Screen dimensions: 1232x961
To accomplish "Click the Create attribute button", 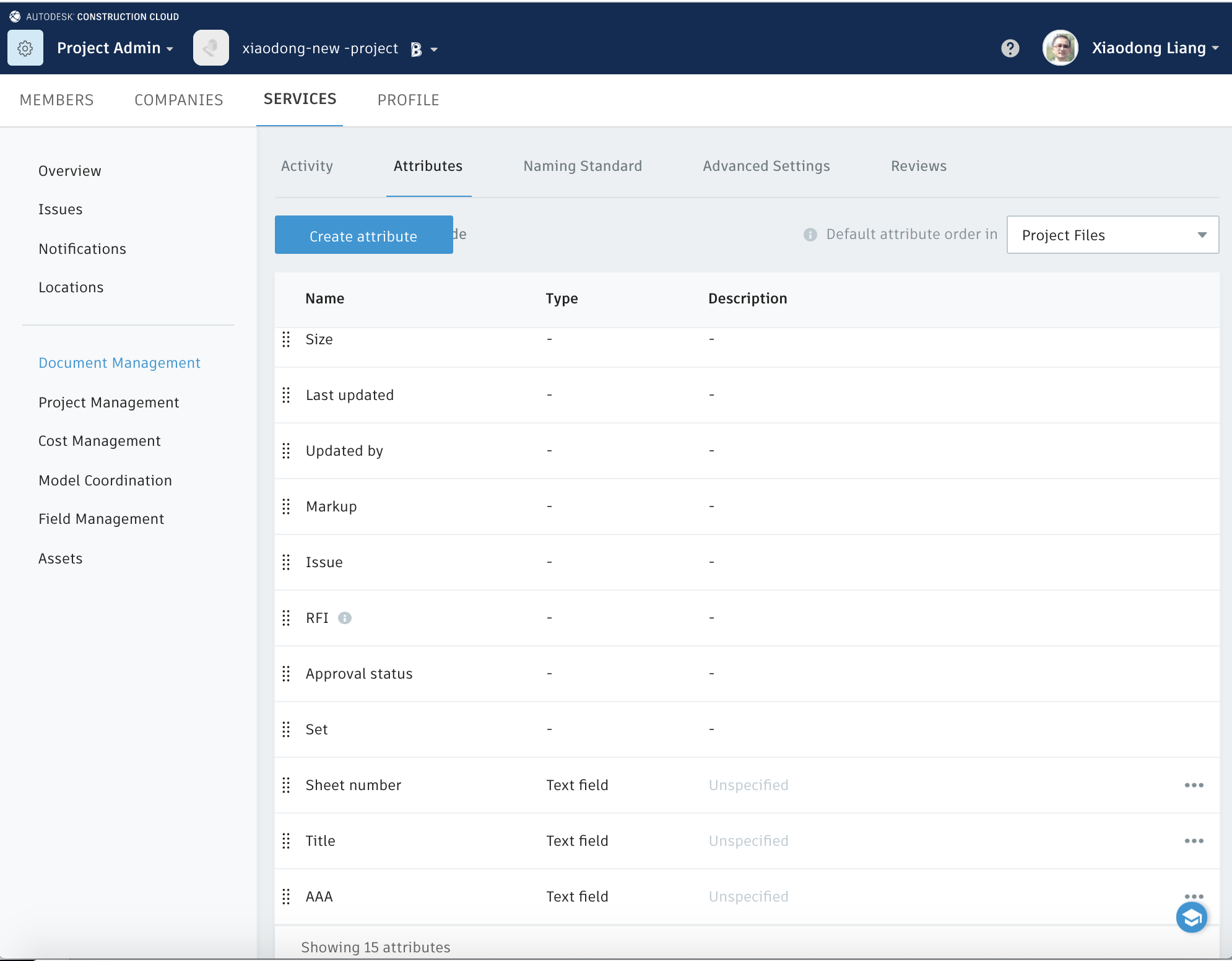I will tap(363, 235).
